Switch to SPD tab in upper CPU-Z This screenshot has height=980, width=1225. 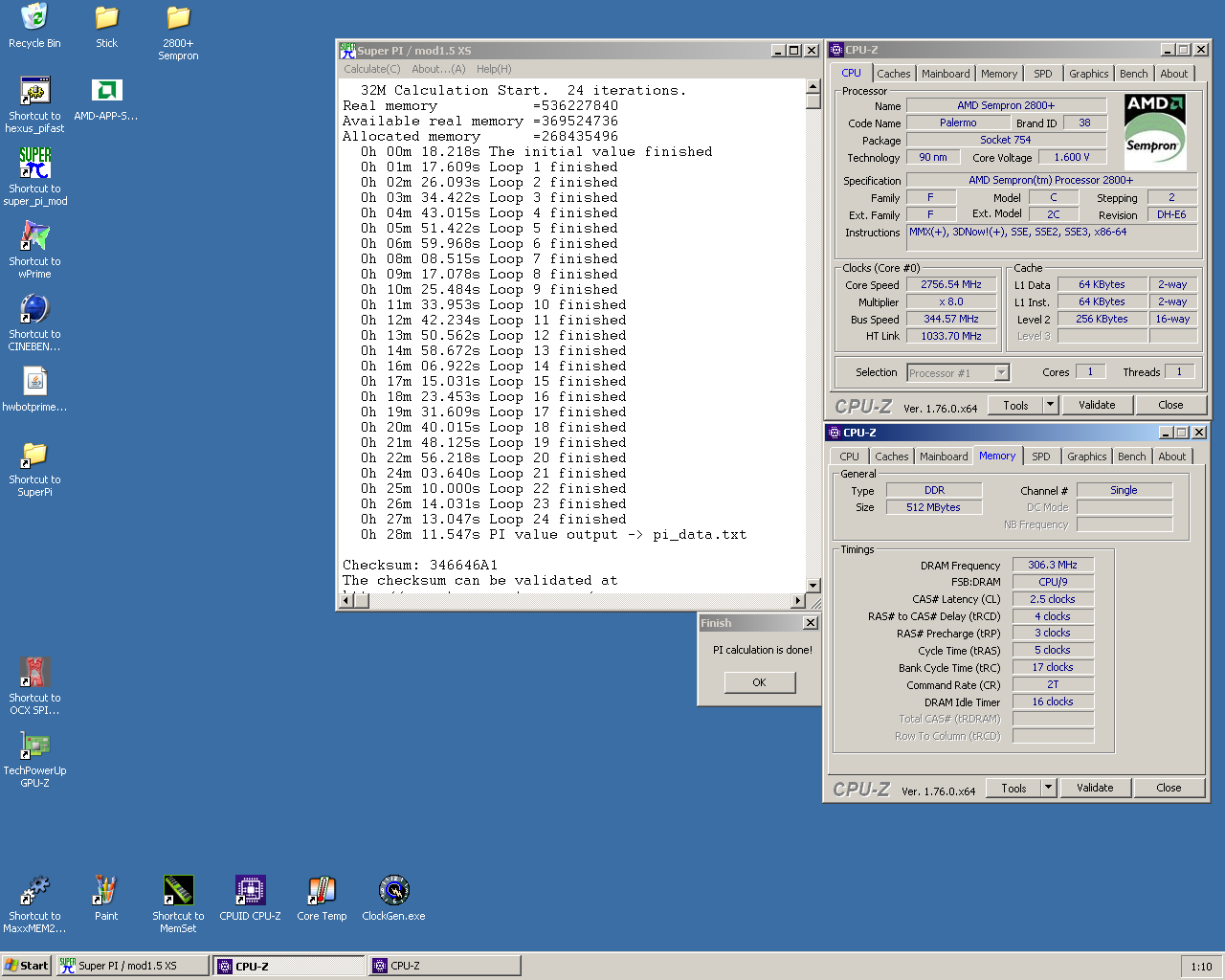pyautogui.click(x=1043, y=74)
